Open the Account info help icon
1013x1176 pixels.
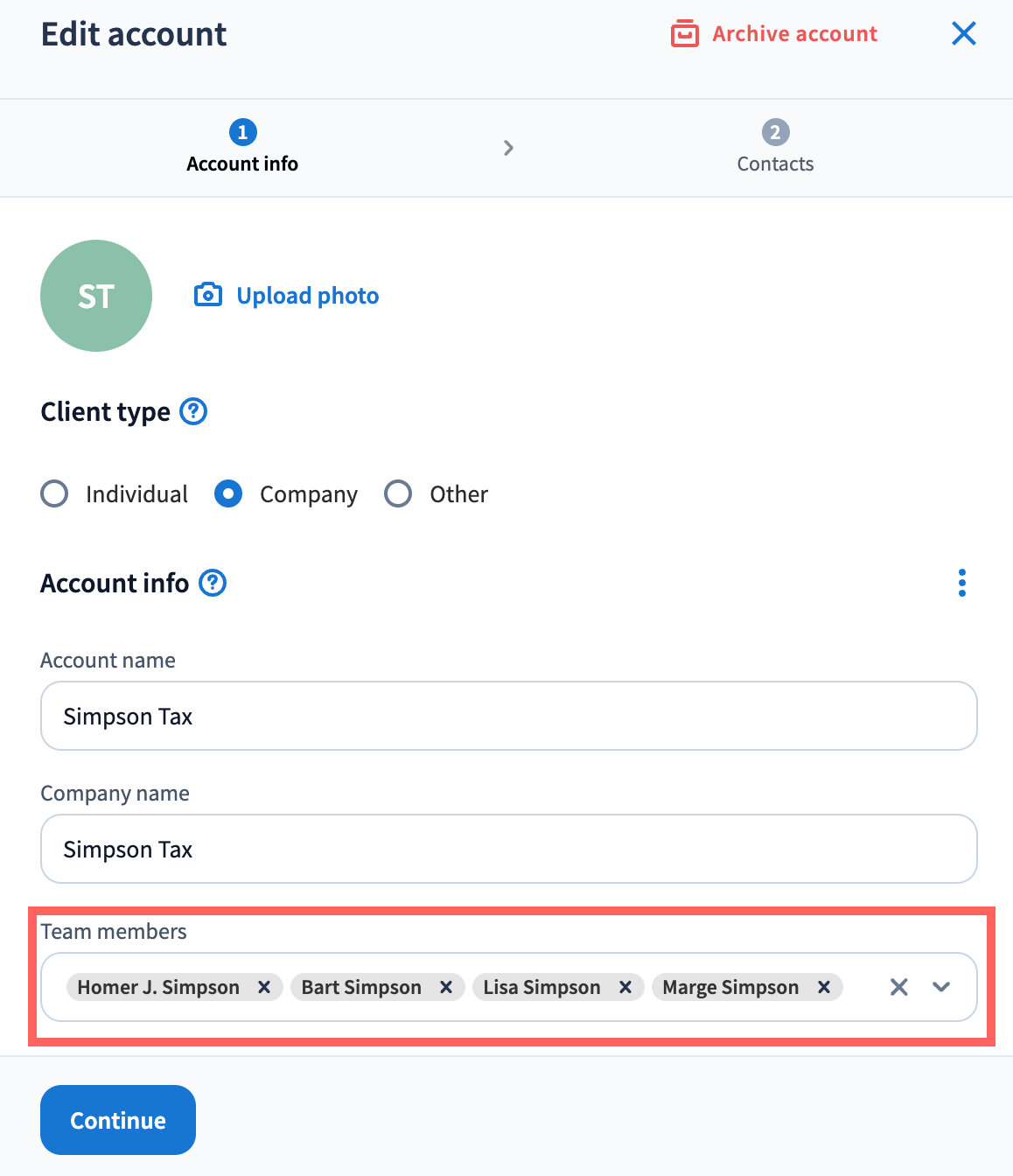tap(213, 583)
